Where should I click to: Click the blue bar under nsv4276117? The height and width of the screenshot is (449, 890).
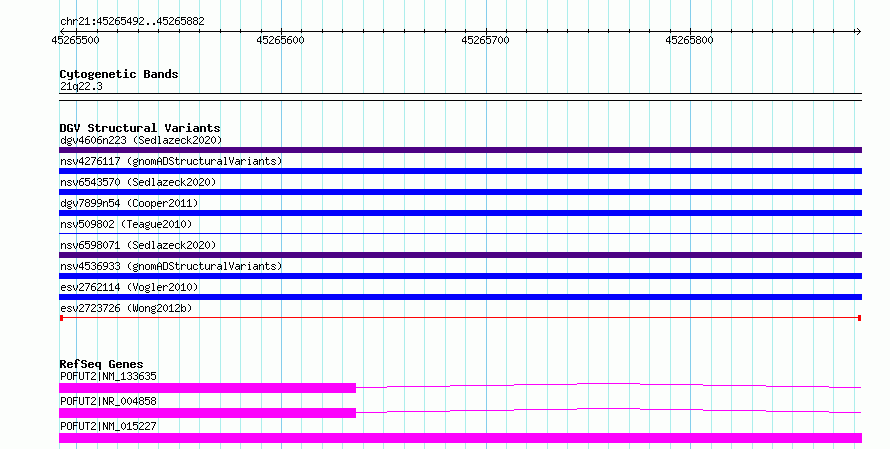(460, 171)
